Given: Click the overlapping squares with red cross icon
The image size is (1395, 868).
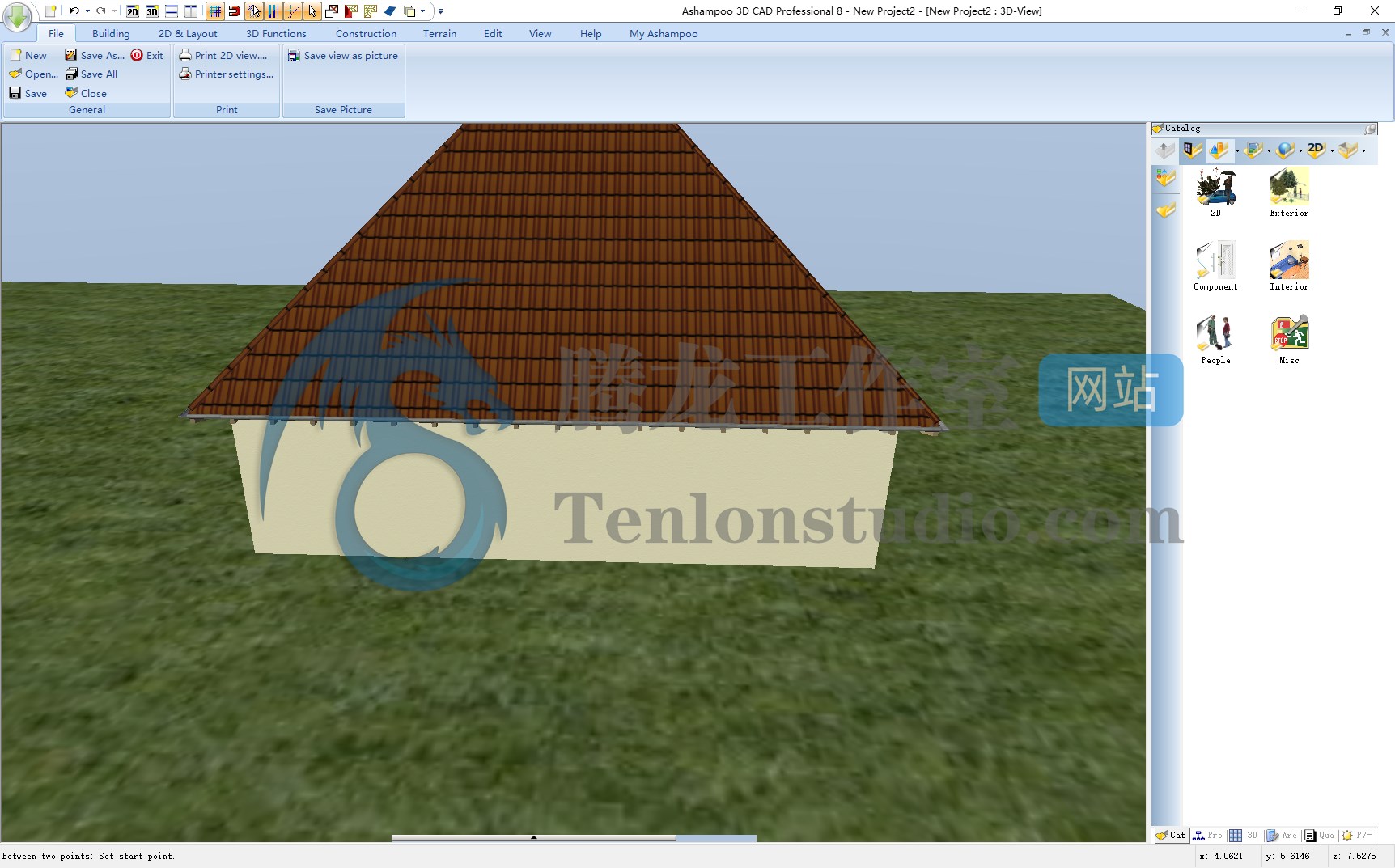Looking at the screenshot, I should tap(332, 11).
